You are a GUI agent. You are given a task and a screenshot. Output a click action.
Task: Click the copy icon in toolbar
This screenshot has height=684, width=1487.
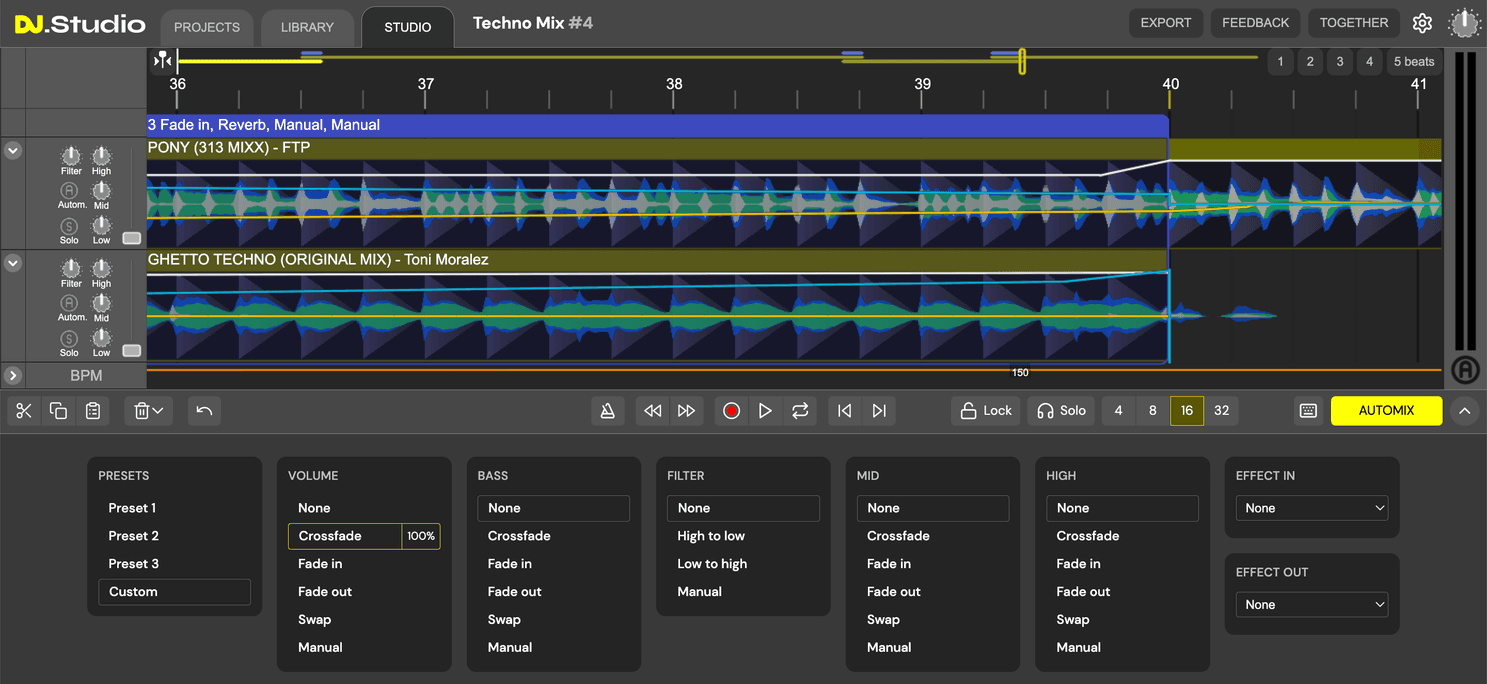58,411
